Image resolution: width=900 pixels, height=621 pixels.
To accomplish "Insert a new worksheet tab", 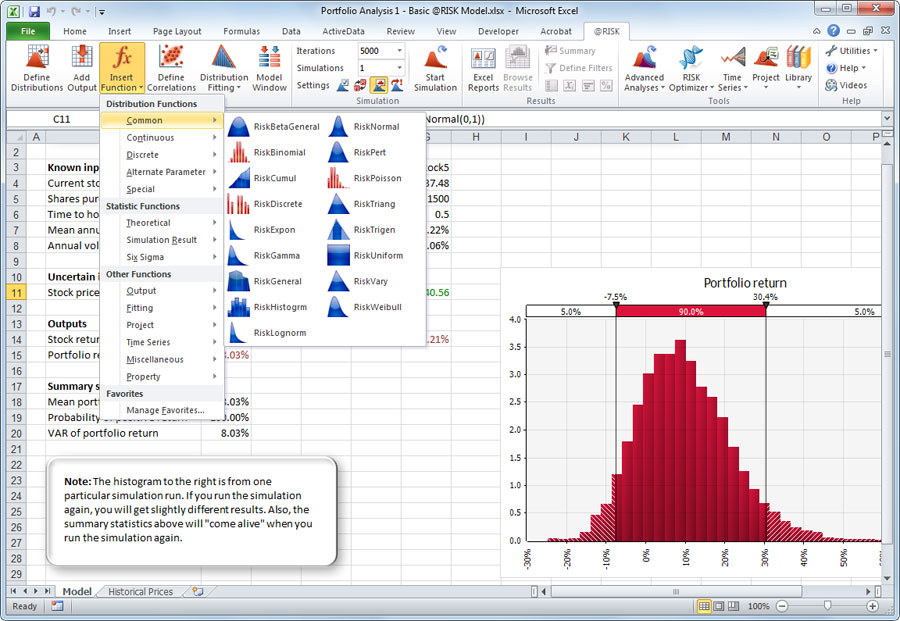I will point(198,591).
